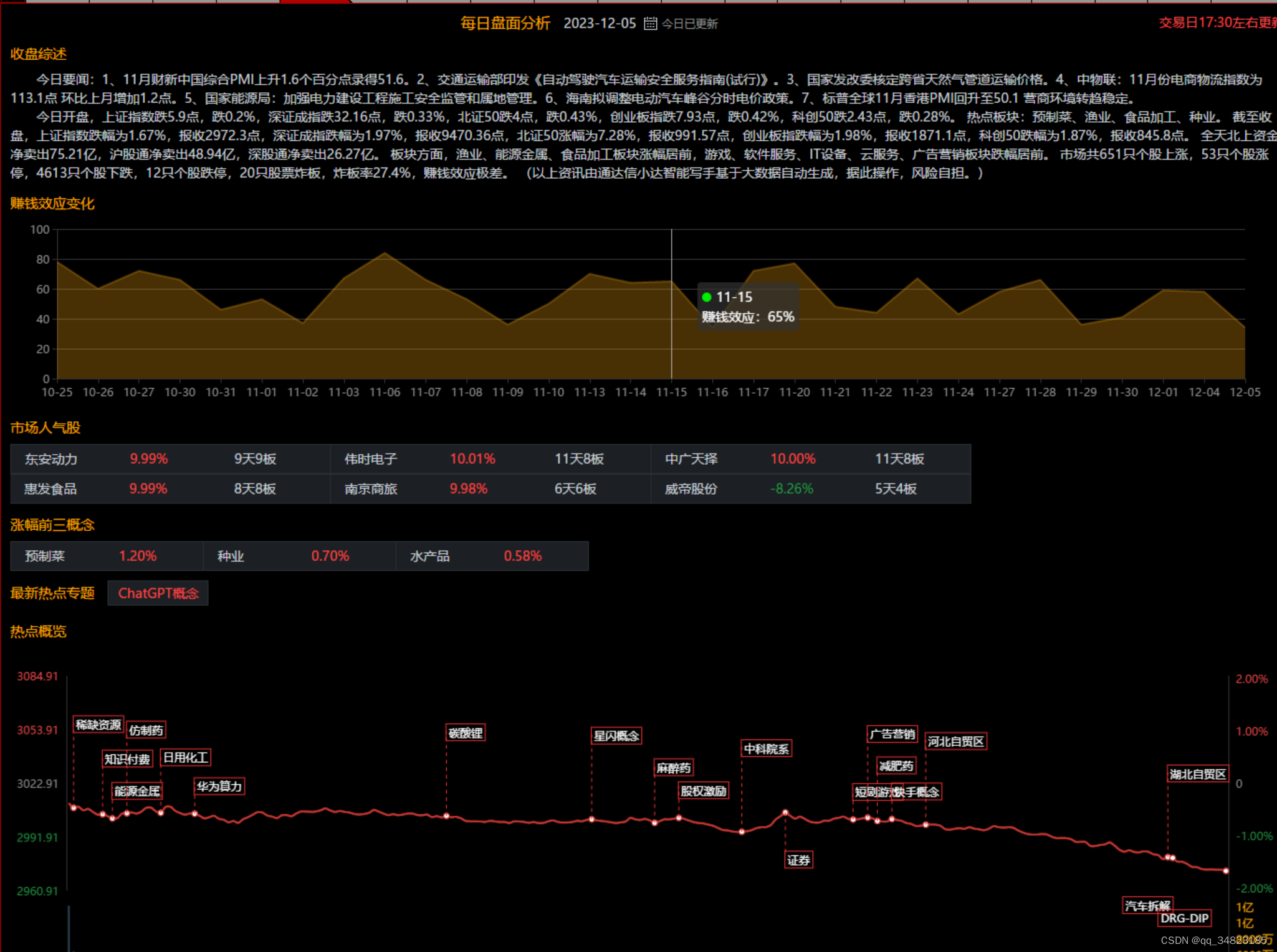Click the 11-20 axis date on chart
Viewport: 1277px width, 952px height.
795,393
